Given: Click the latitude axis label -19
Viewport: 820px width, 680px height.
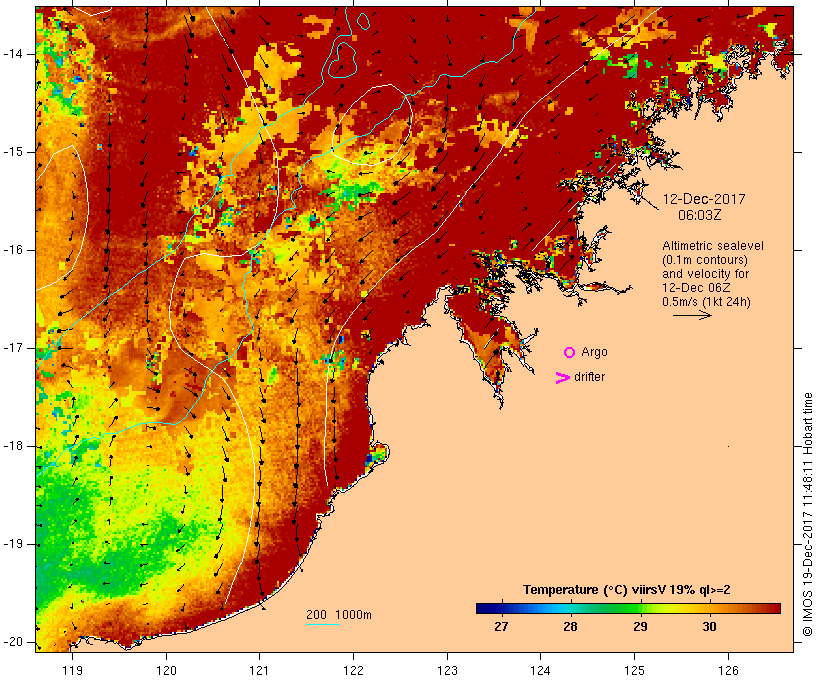Looking at the screenshot, I should tap(13, 544).
